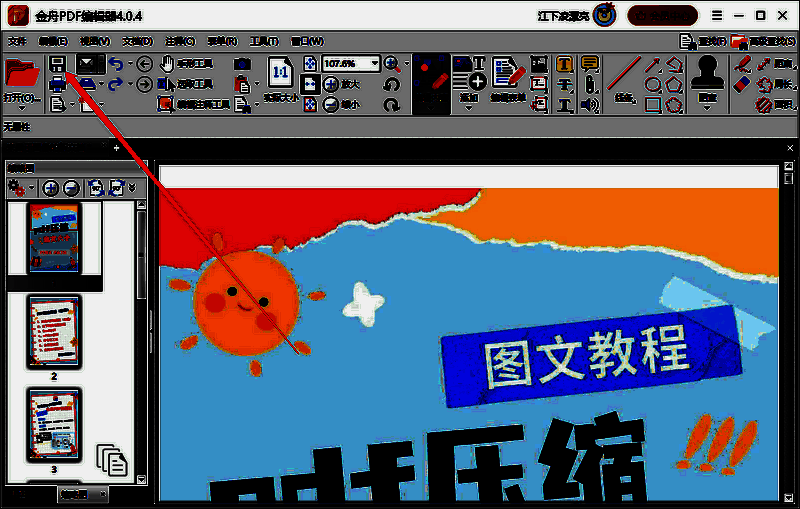800x509 pixels.
Task: Select the Sound speaker annotation tool
Action: point(590,105)
